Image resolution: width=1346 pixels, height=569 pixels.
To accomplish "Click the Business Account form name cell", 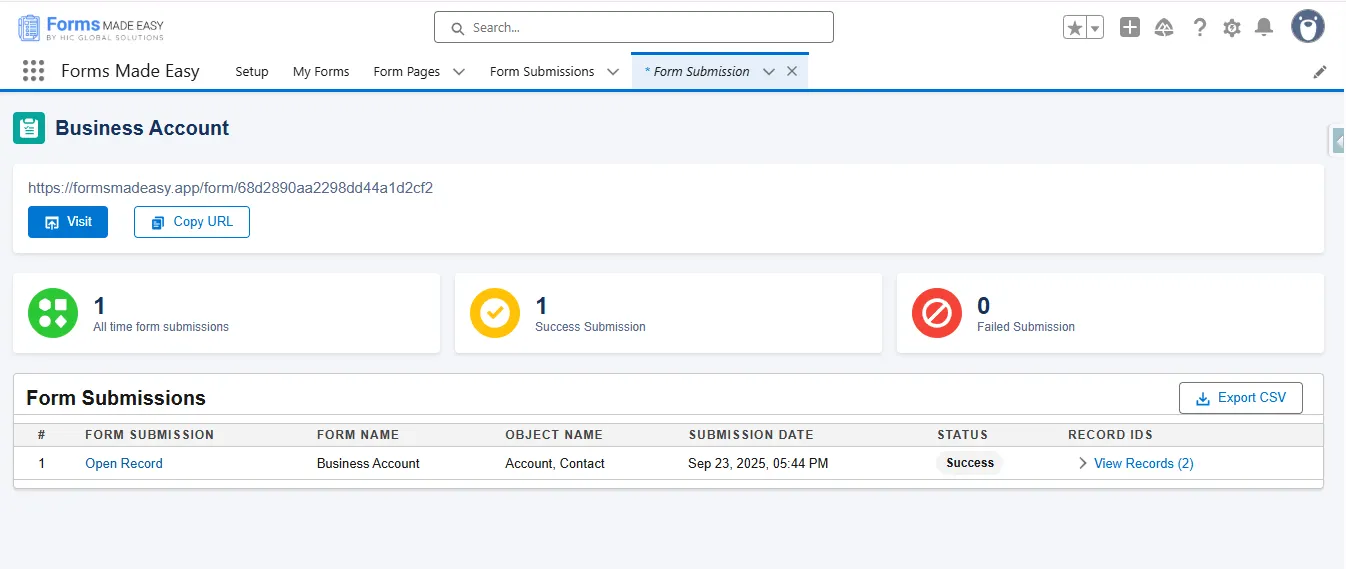I will click(368, 463).
